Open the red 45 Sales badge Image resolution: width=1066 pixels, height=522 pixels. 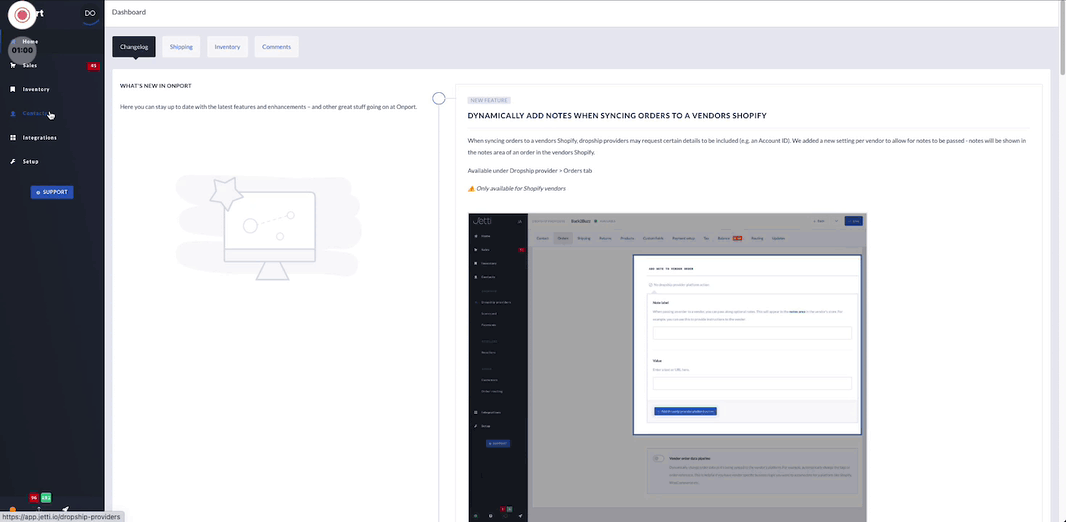94,66
